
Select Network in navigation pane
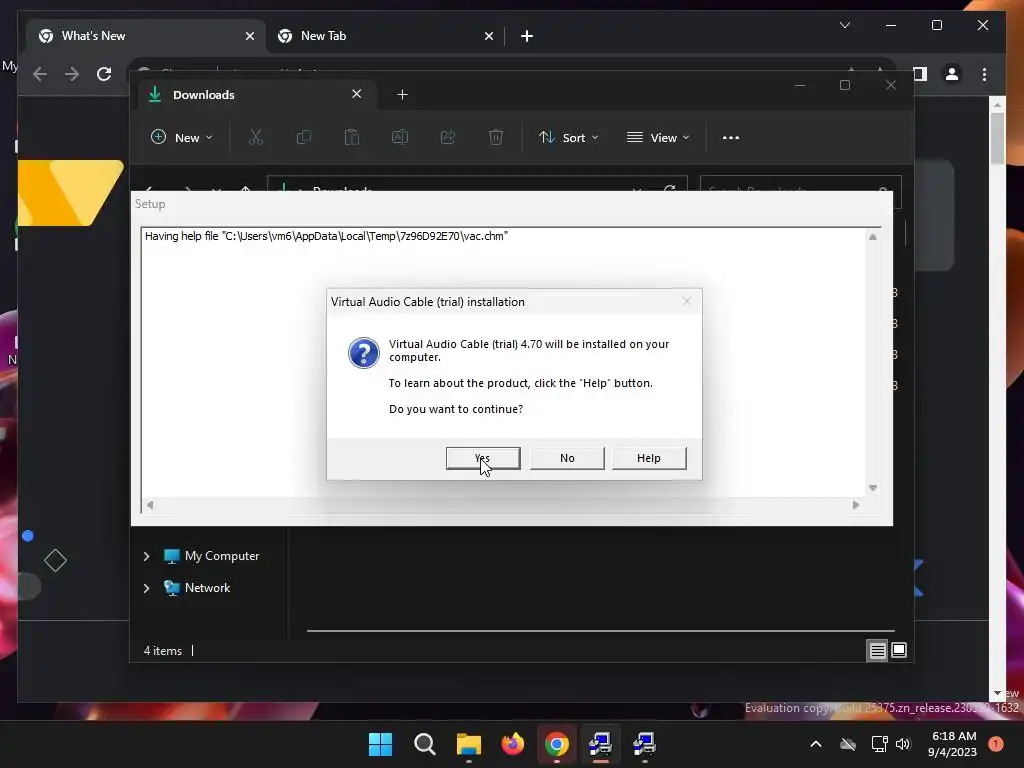click(197, 588)
